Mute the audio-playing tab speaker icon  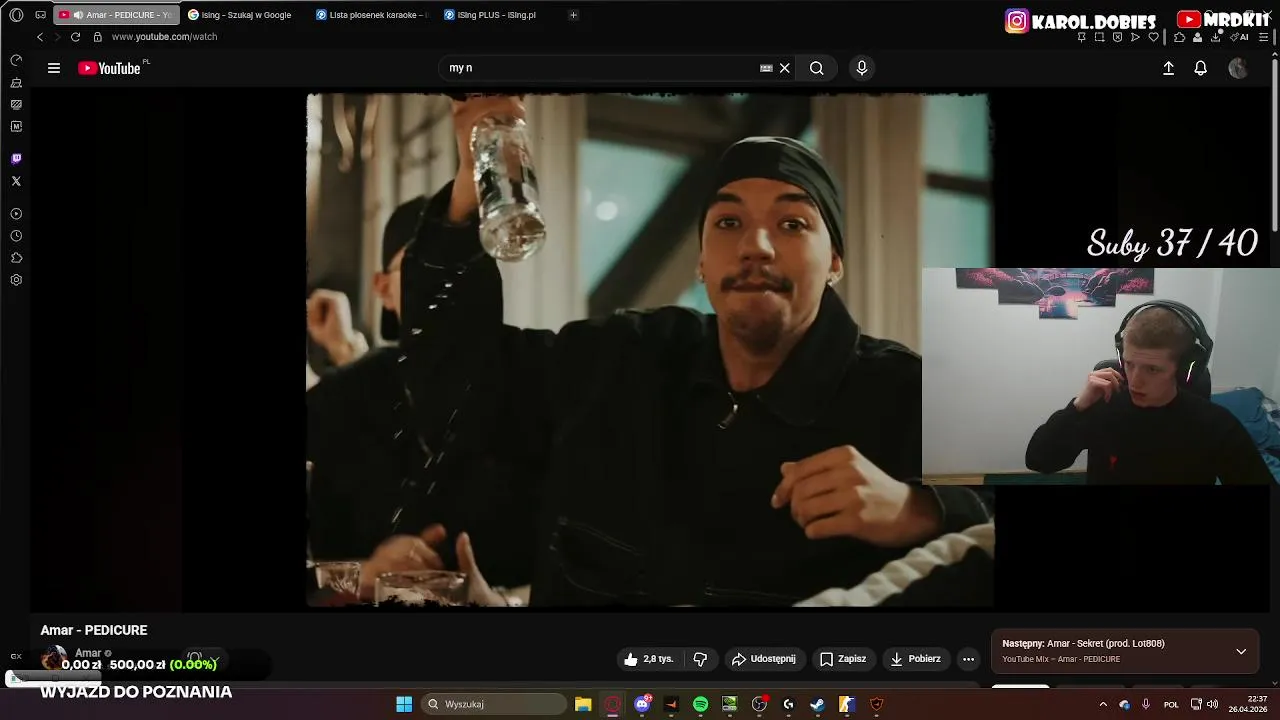point(78,15)
